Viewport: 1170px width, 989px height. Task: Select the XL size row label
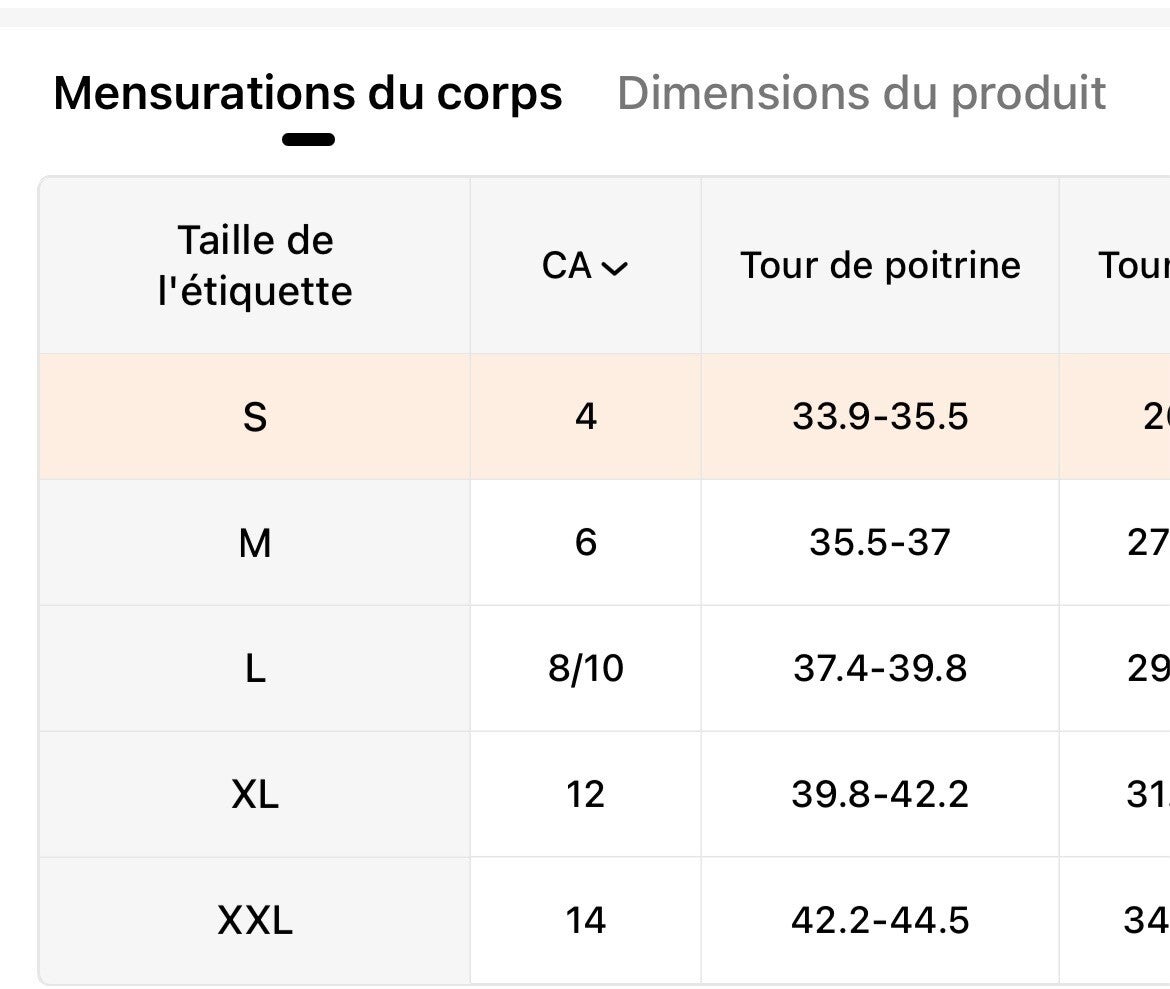[x=255, y=795]
